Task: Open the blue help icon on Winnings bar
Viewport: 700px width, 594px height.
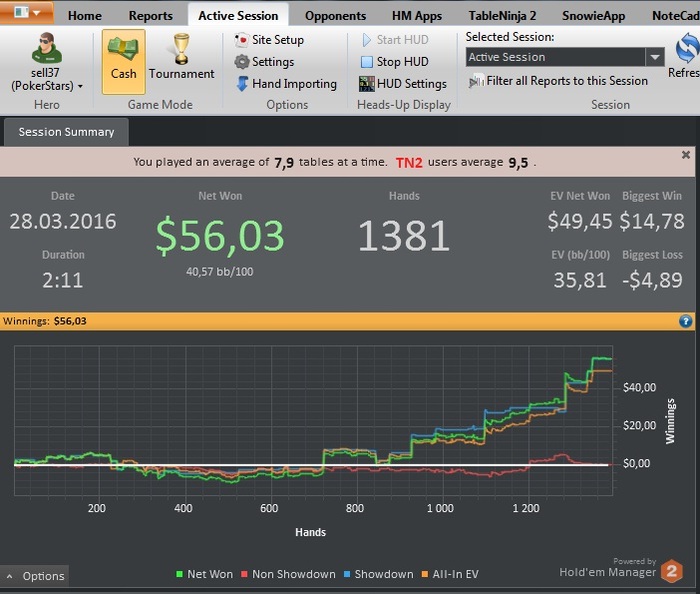Action: click(685, 321)
